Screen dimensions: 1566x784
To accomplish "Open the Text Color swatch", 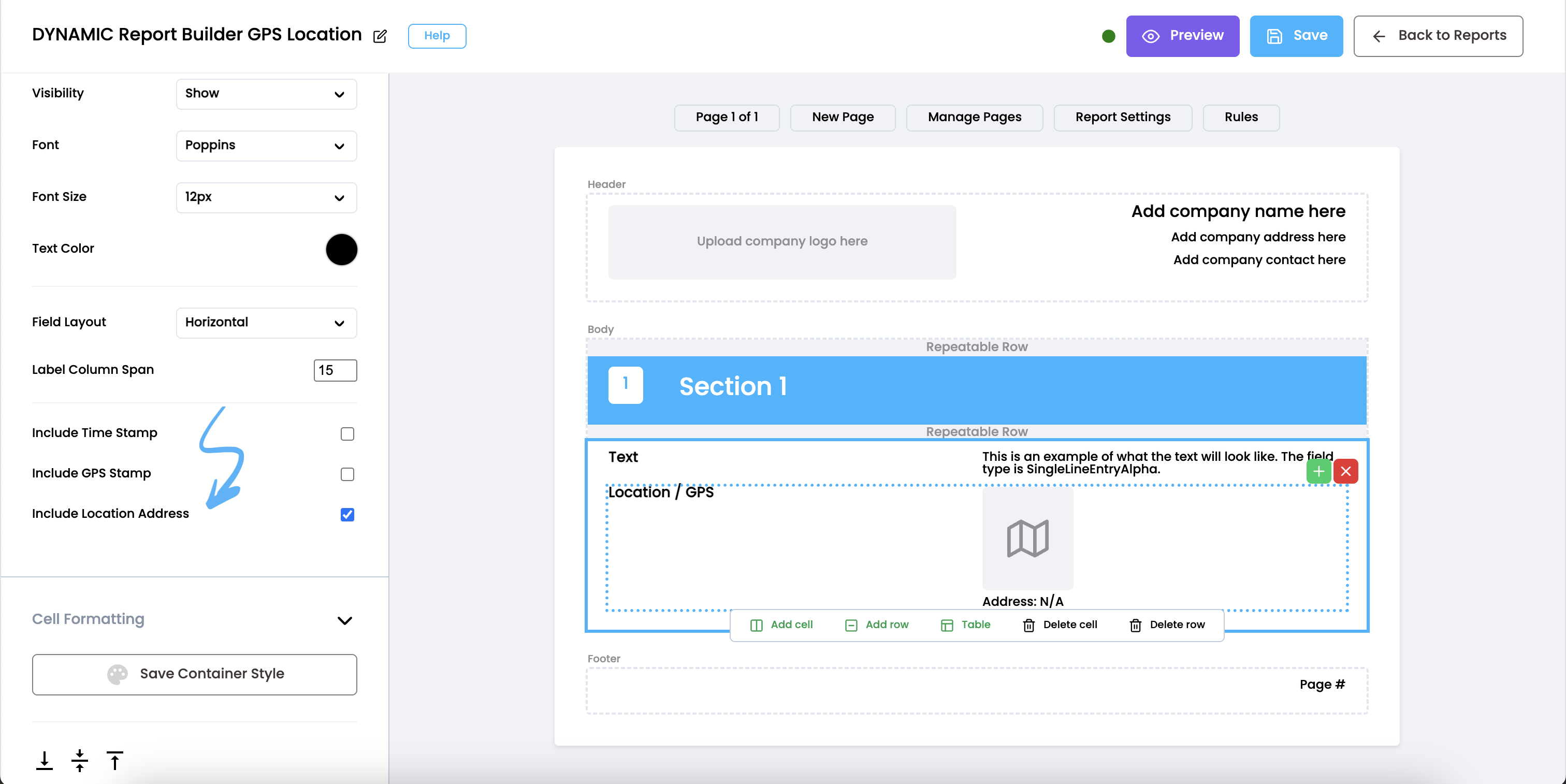I will (x=341, y=249).
